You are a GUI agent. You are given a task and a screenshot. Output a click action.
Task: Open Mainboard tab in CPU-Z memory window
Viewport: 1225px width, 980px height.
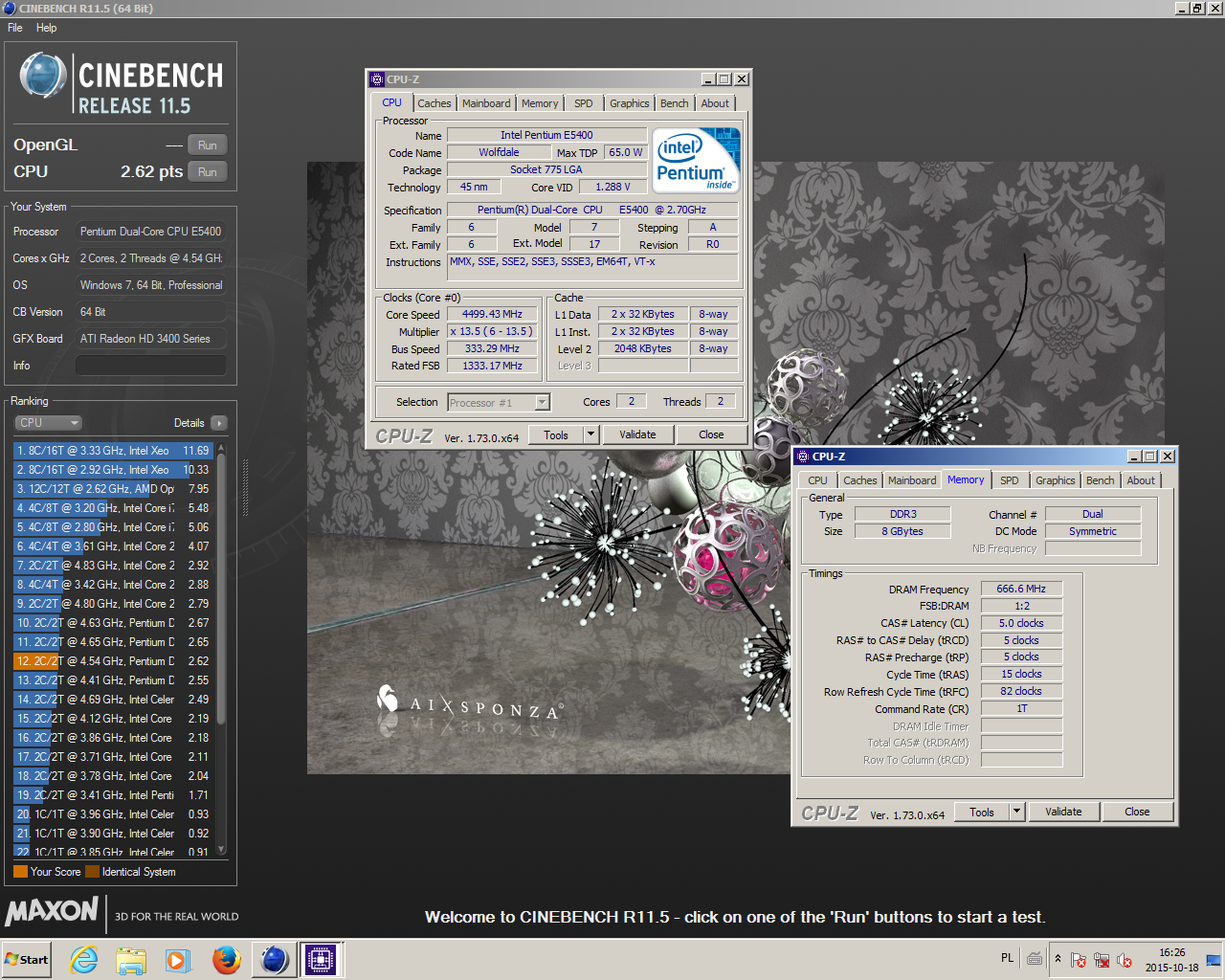(x=912, y=480)
